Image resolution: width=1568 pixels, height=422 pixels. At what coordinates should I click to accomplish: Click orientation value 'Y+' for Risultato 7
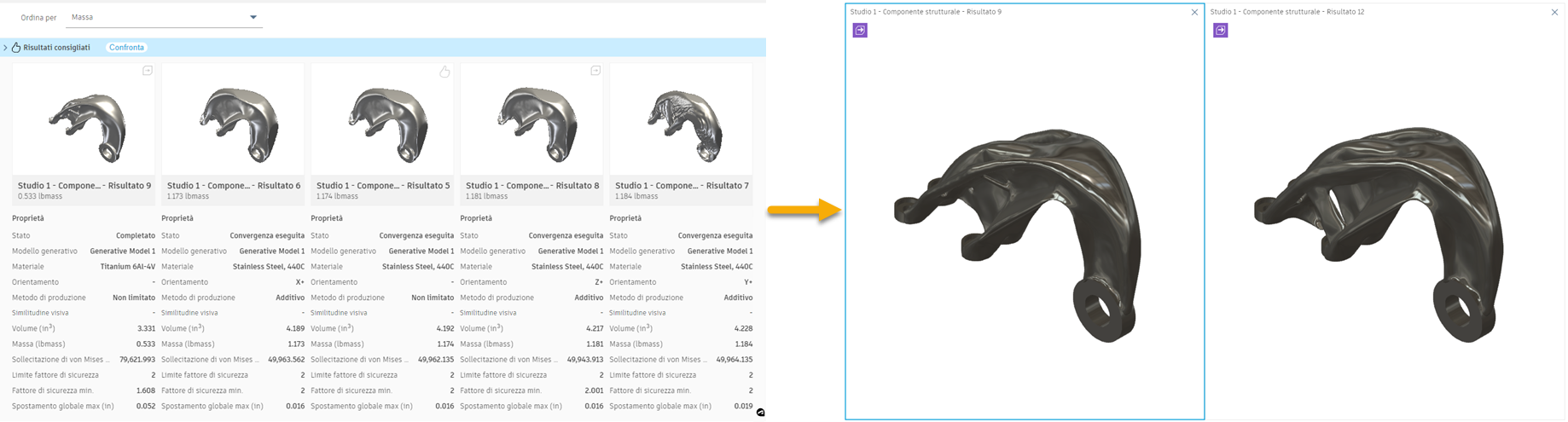click(748, 282)
